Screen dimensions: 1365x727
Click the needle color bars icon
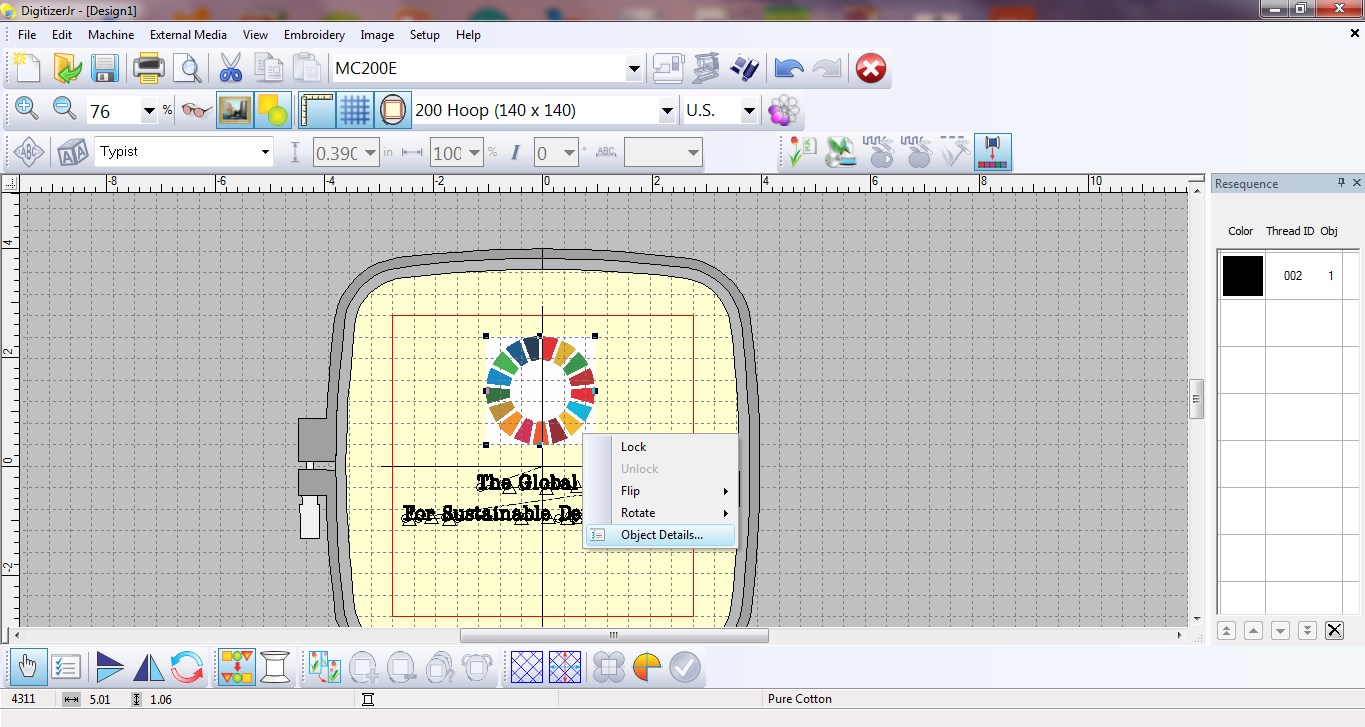993,152
